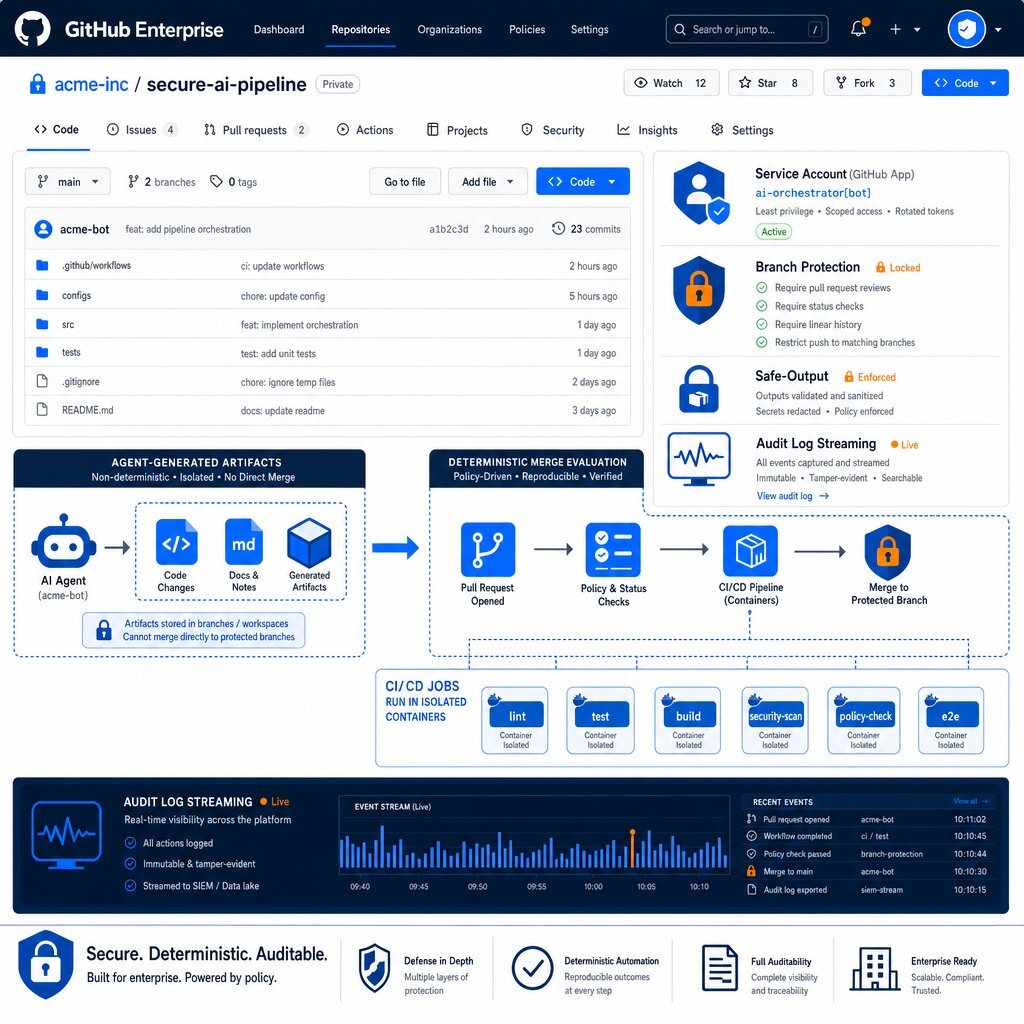This screenshot has height=1024, width=1024.
Task: Switch to the Pull requests tab
Action: point(256,130)
